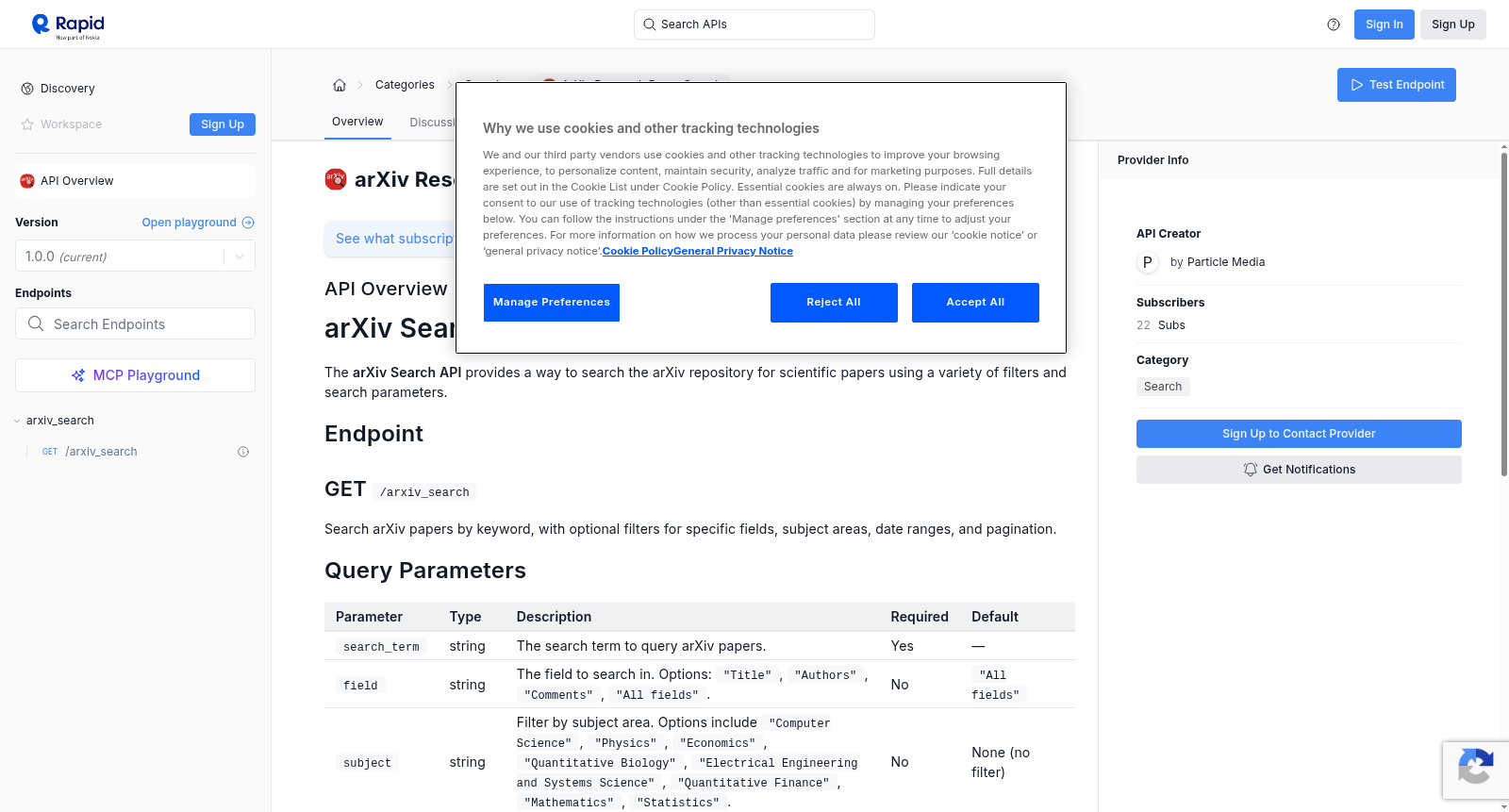Open the version 1.0 dropdown
The height and width of the screenshot is (812, 1509).
pos(135,257)
